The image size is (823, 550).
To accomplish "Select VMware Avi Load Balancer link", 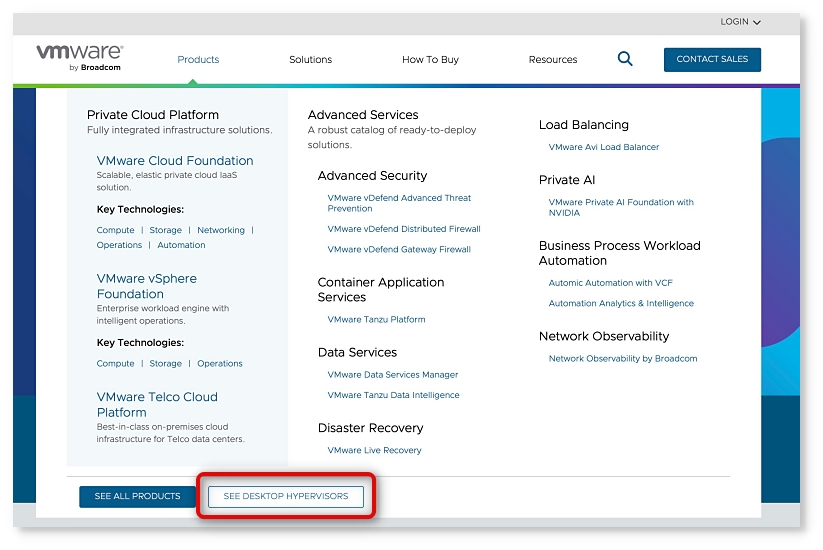I will click(604, 147).
